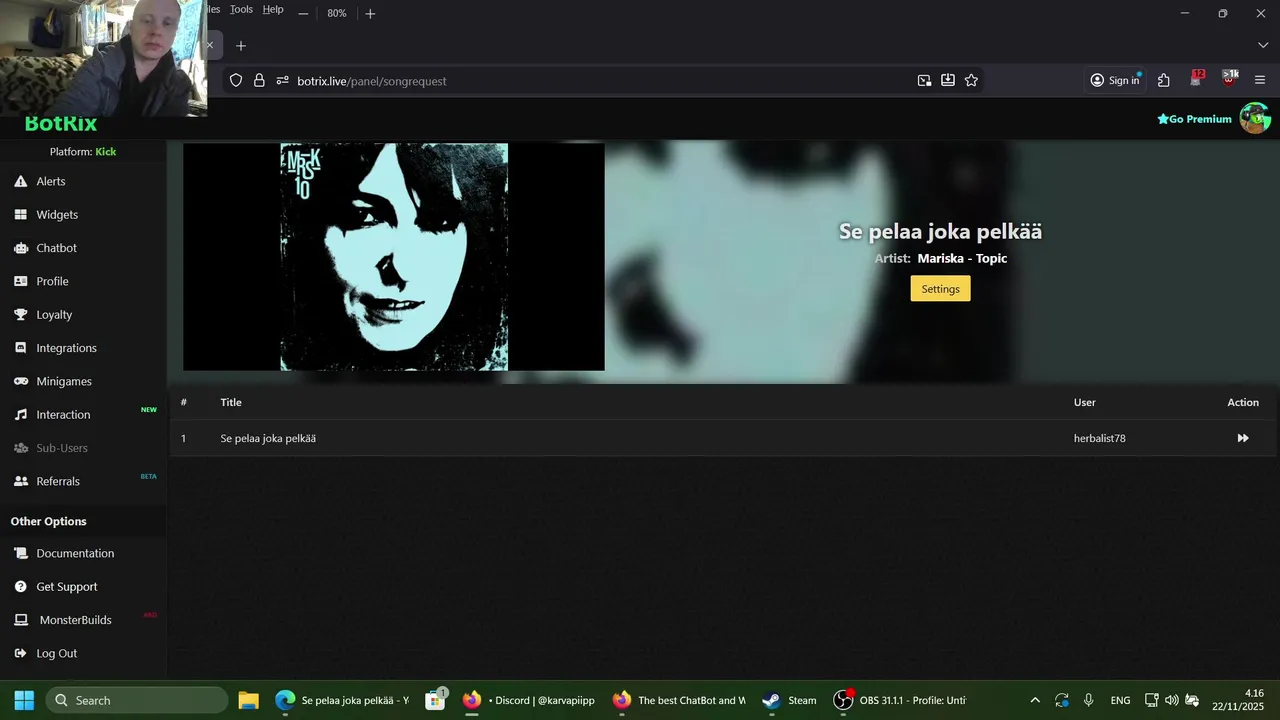1280x720 pixels.
Task: Click the taskbar Search box
Action: 137,700
